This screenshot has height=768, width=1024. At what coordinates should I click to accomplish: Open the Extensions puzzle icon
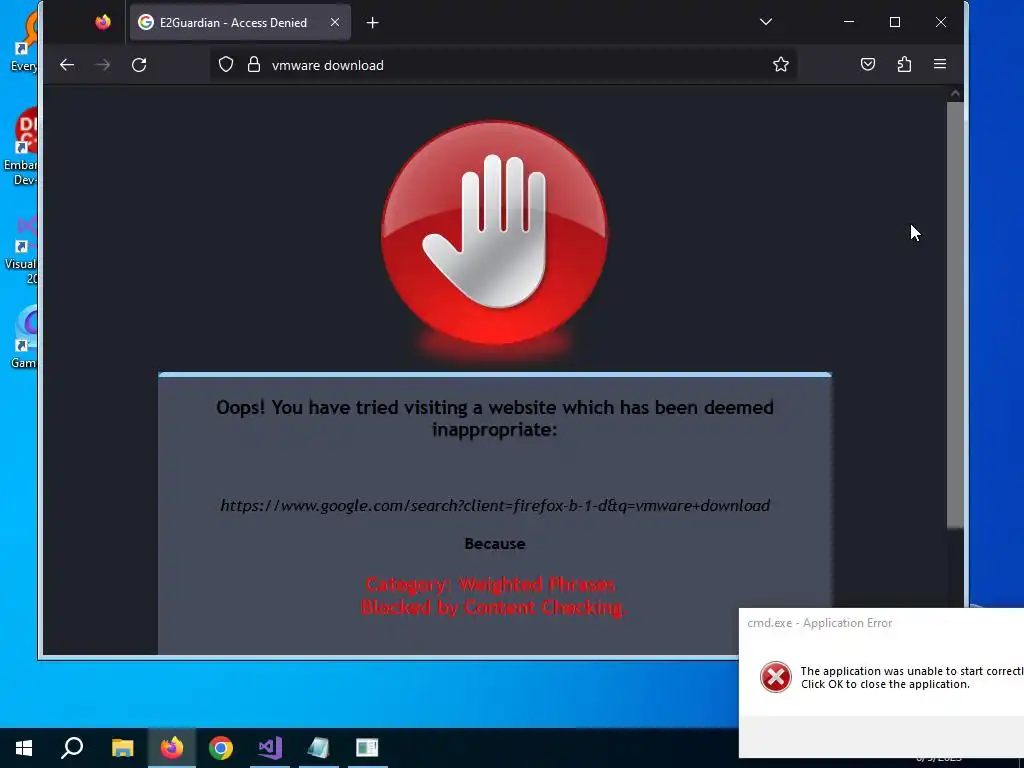(904, 64)
